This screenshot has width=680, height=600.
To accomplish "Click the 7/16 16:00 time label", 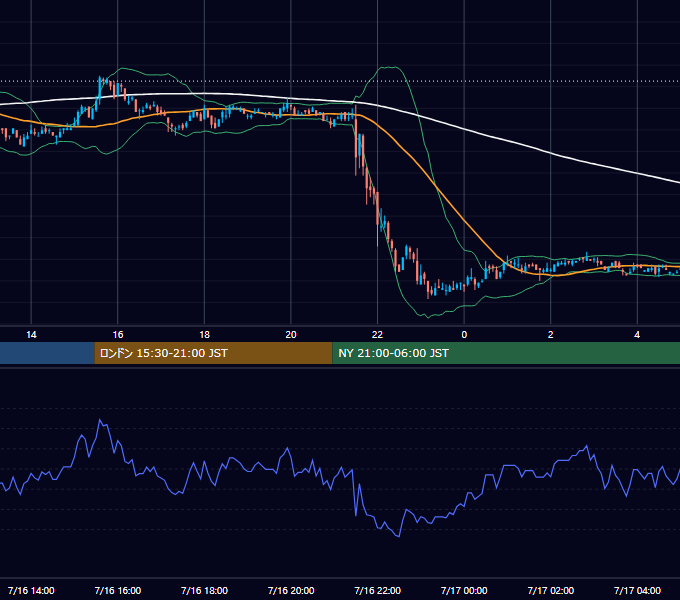I will point(118,590).
